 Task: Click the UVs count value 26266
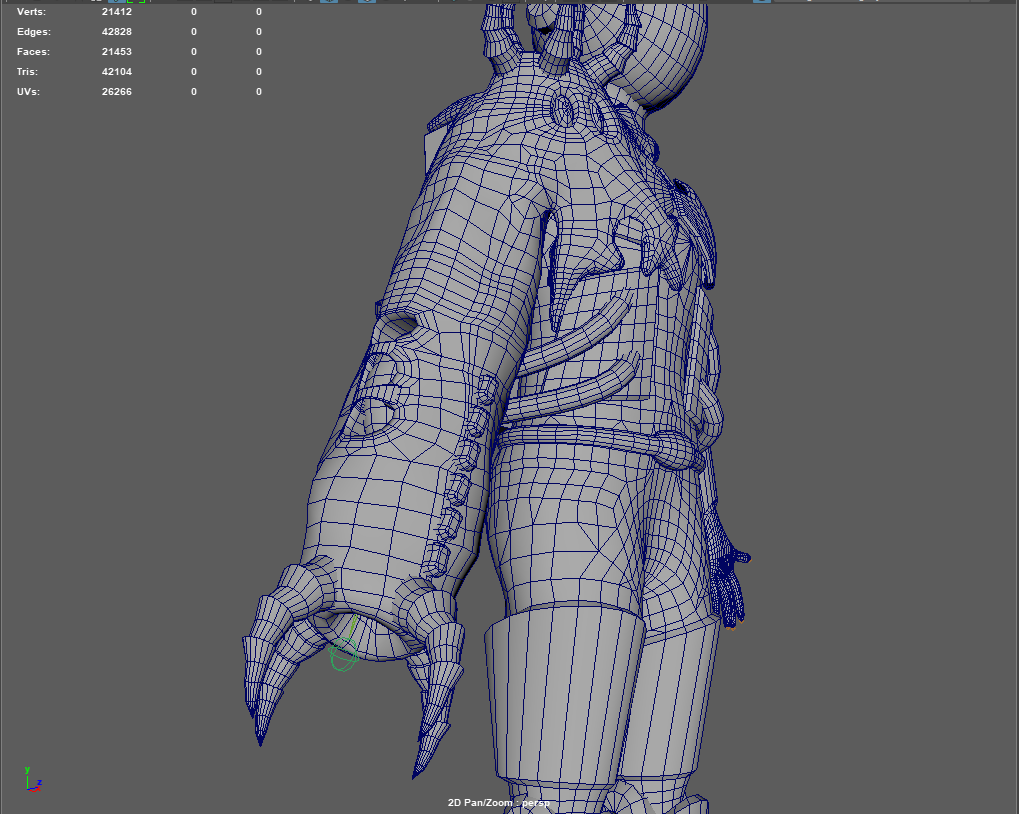click(117, 92)
